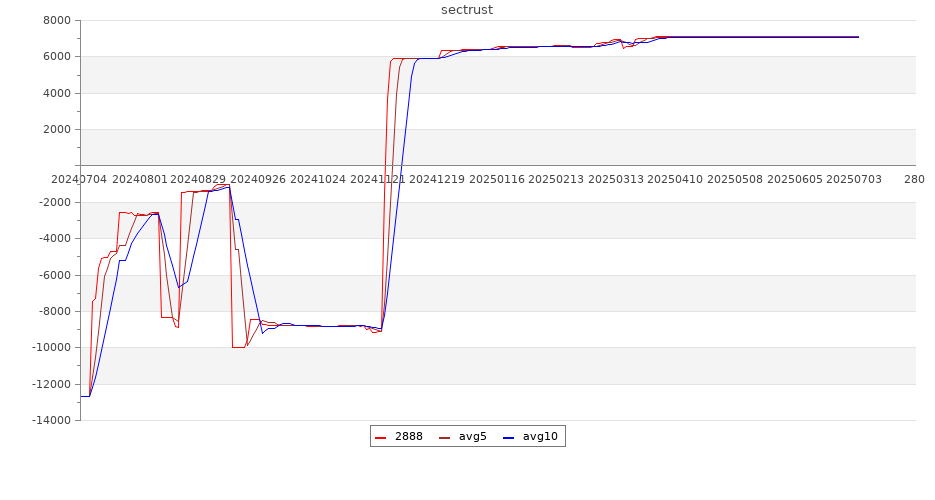This screenshot has width=935, height=500.
Task: Click the date label 20240829
Action: point(198,179)
